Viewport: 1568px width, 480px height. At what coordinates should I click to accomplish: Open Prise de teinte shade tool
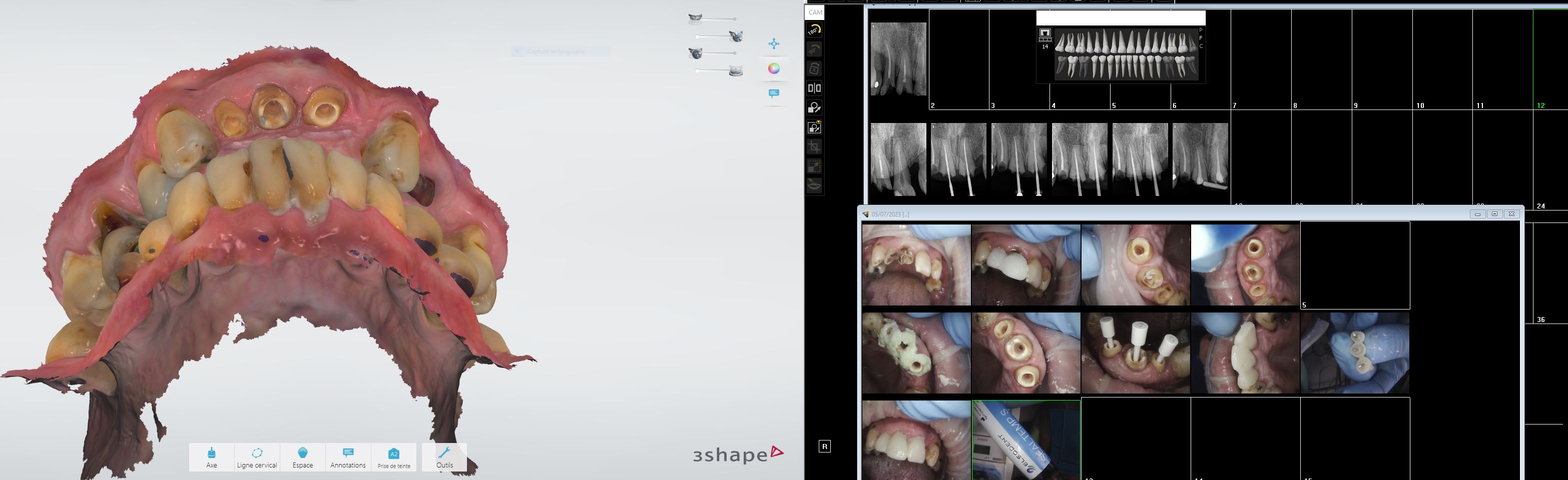click(394, 457)
